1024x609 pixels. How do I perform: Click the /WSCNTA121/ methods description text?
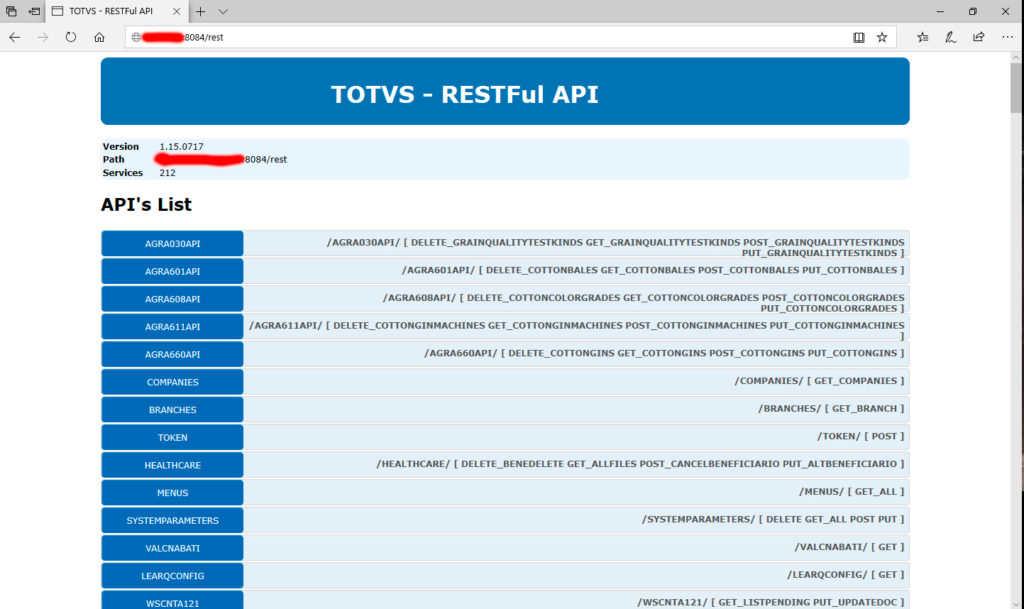click(771, 602)
